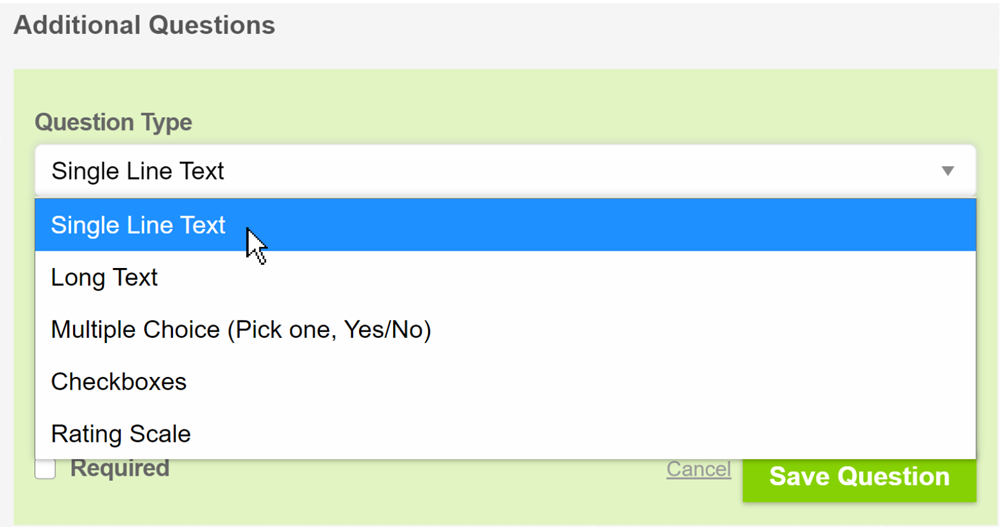
Task: Tick the Required checkbox
Action: pos(45,469)
